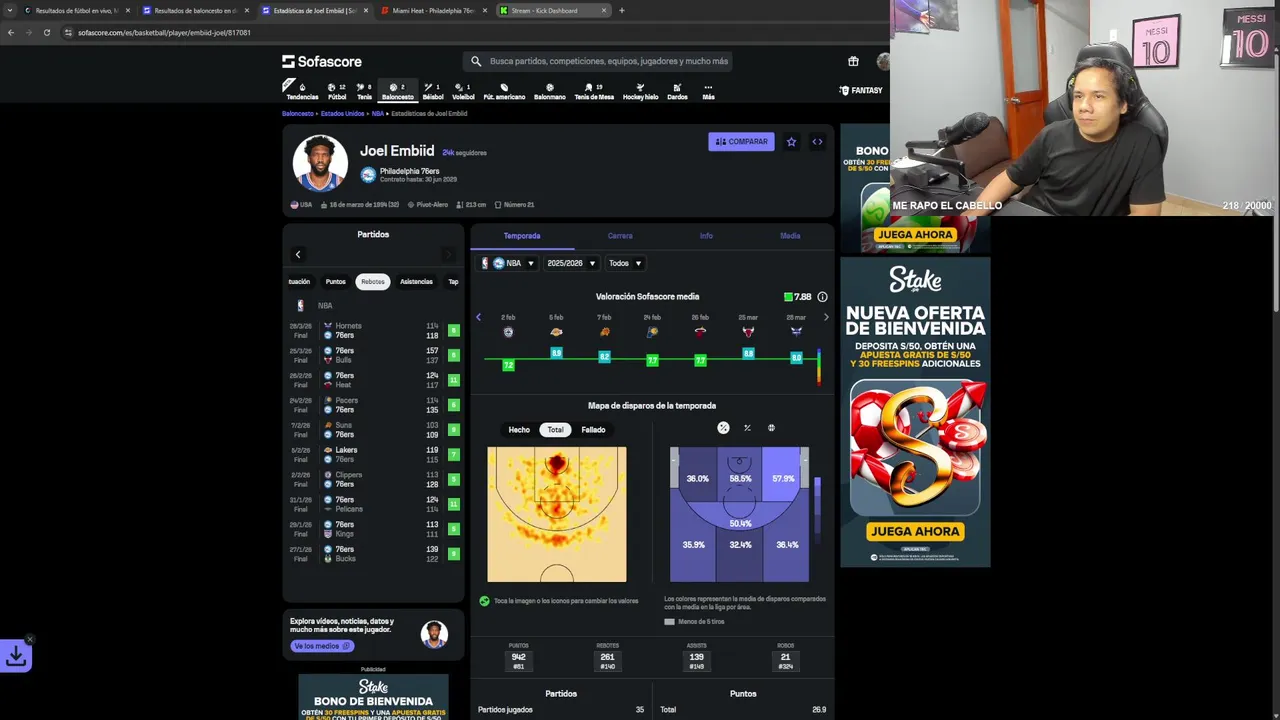Switch to the Info tab
Viewport: 1280px width, 720px height.
pyautogui.click(x=706, y=236)
